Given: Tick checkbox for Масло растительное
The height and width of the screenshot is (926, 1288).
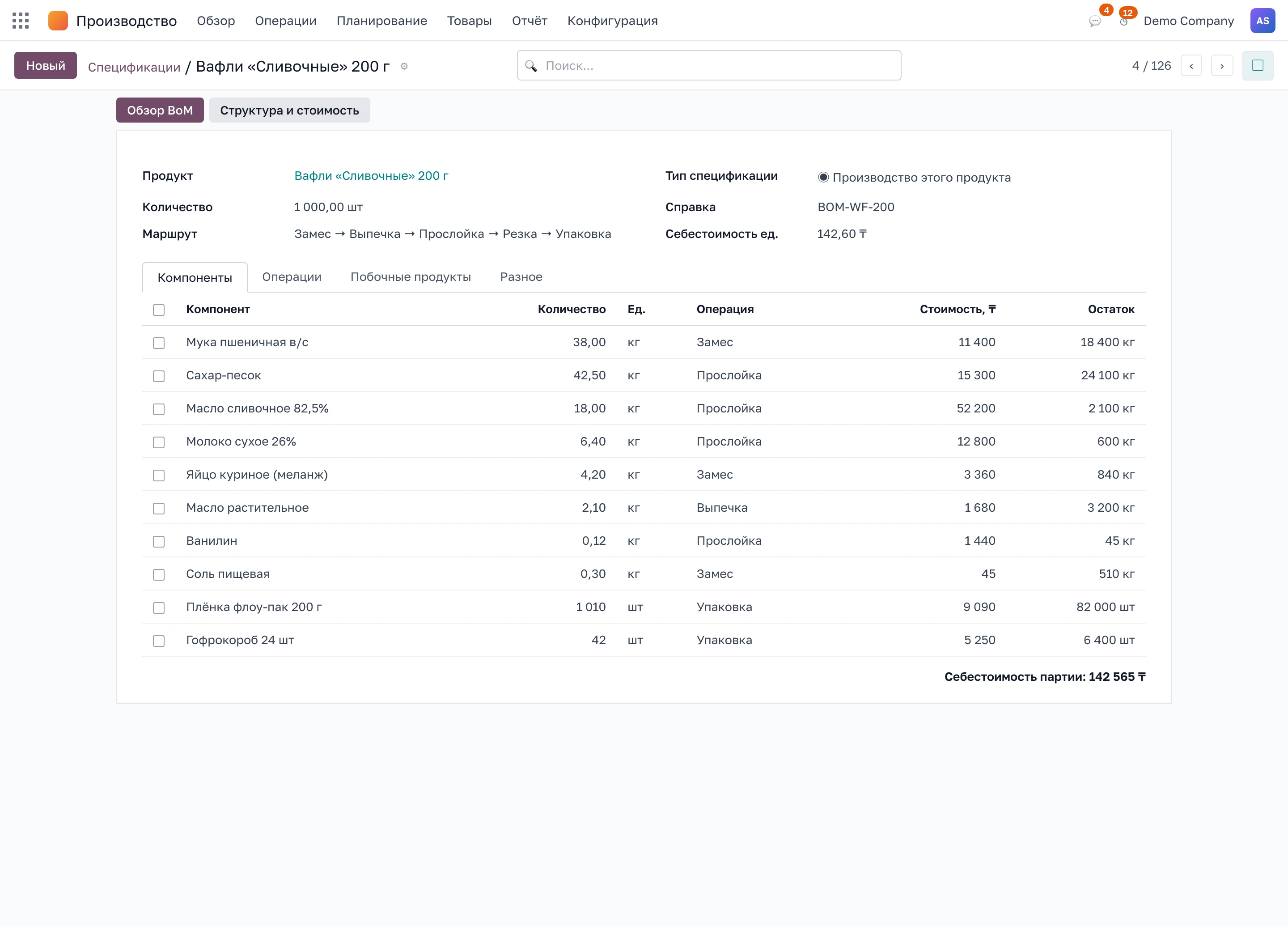Looking at the screenshot, I should [158, 509].
